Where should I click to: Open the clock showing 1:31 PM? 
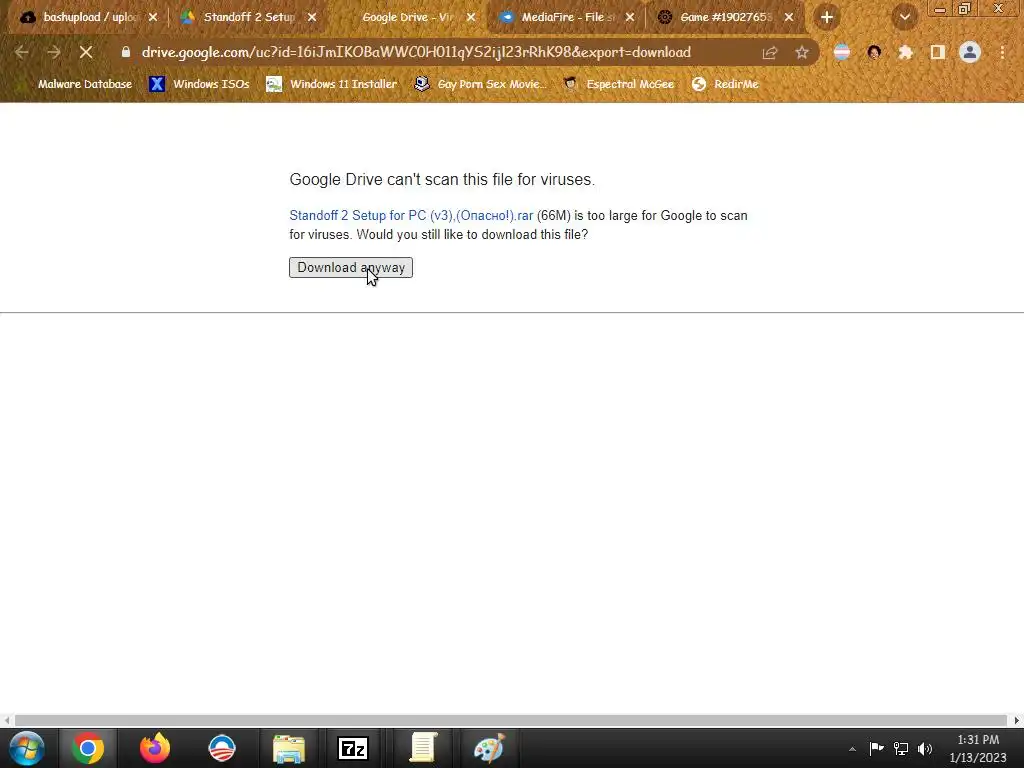tap(978, 748)
